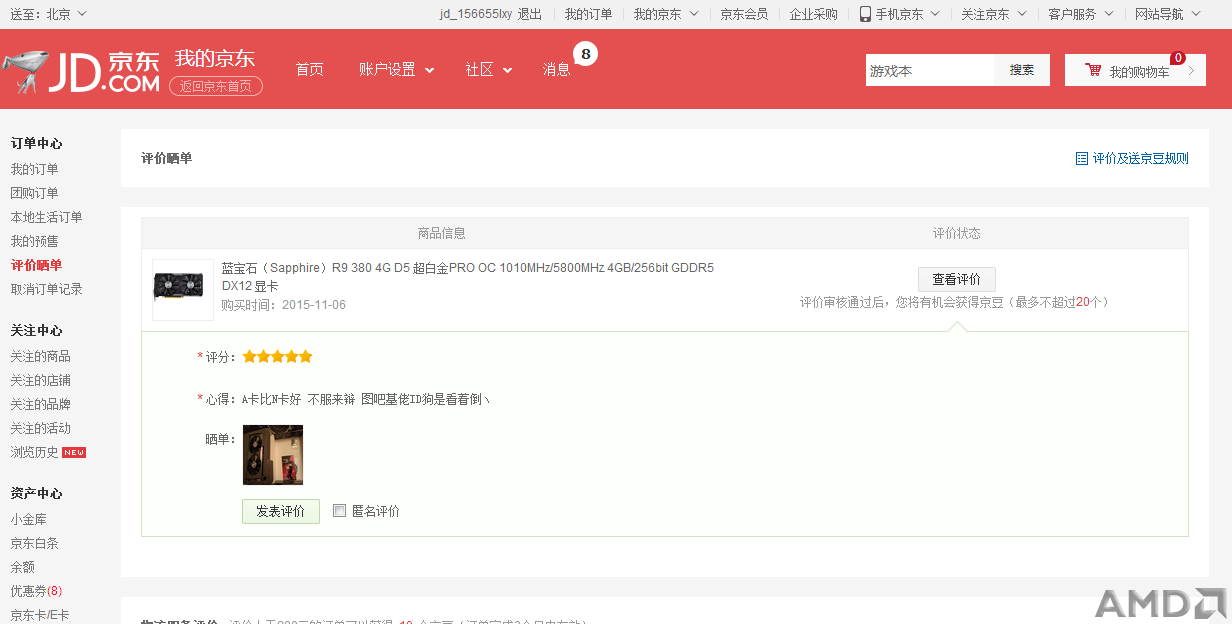Viewport: 1232px width, 624px height.
Task: Click the 退出 logout link
Action: pyautogui.click(x=530, y=14)
